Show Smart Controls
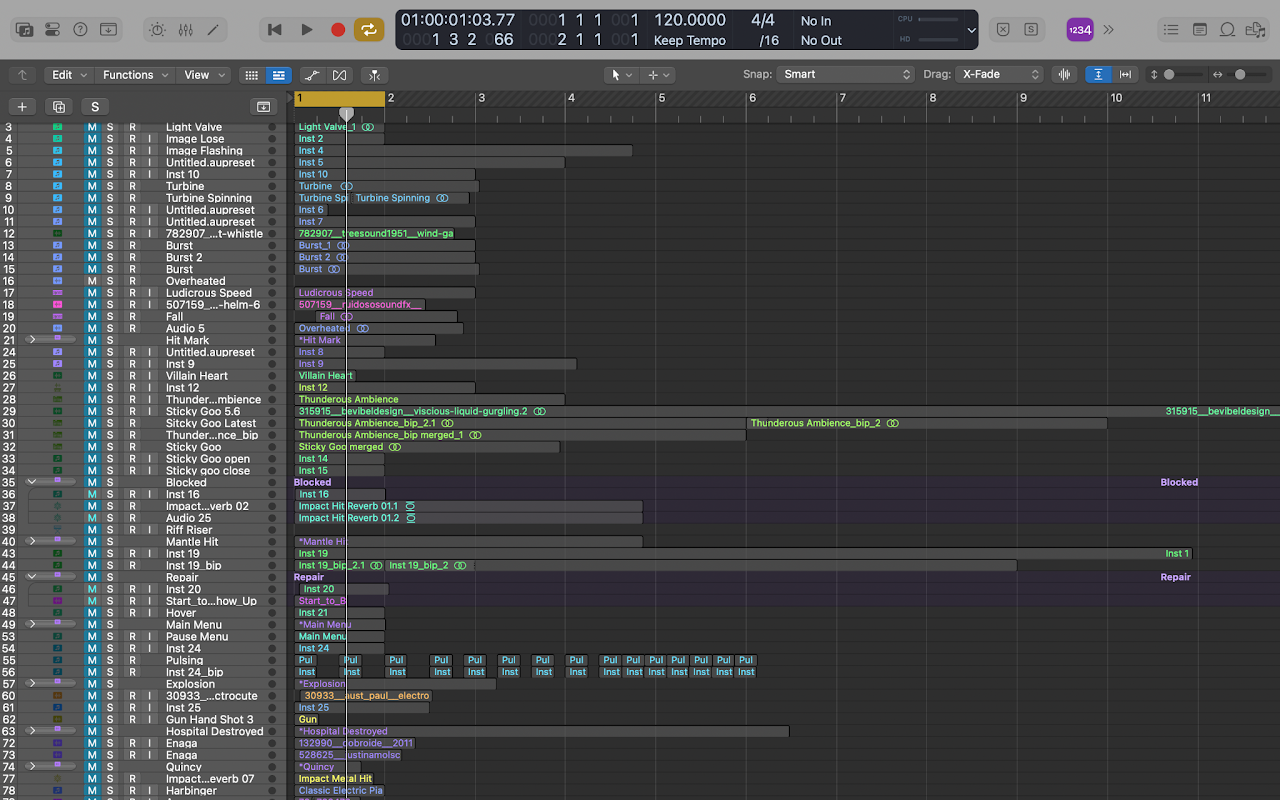Image resolution: width=1280 pixels, height=800 pixels. (x=157, y=30)
